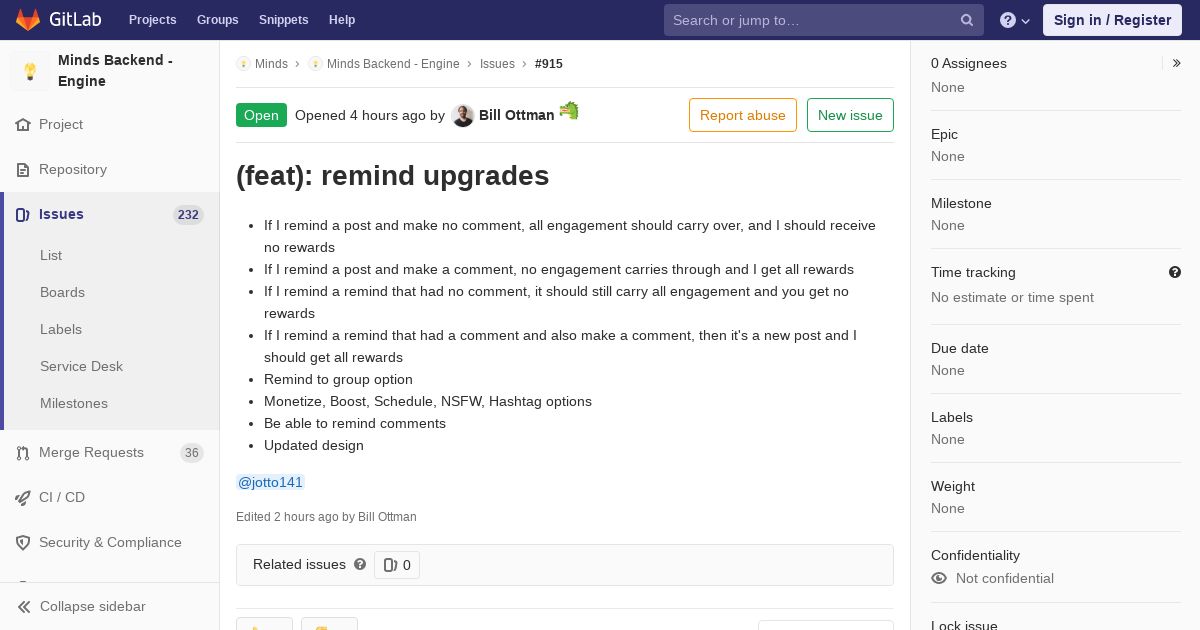Click the #915 breadcrumb

[x=549, y=64]
